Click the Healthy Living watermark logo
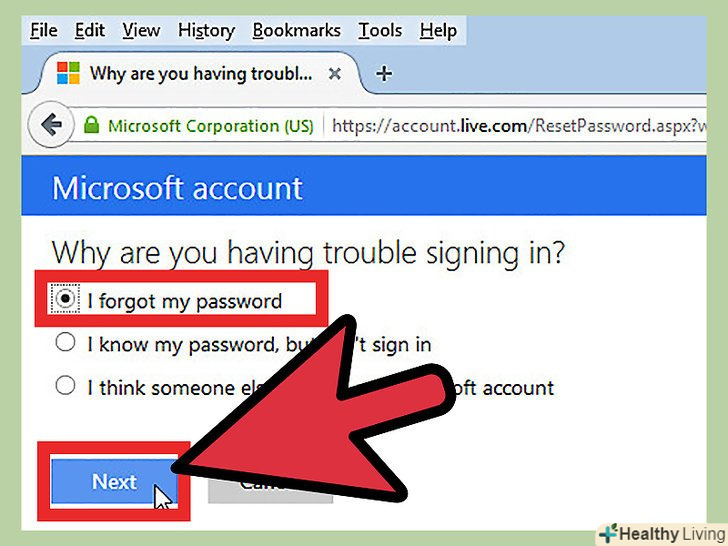The width and height of the screenshot is (728, 546). 663,533
